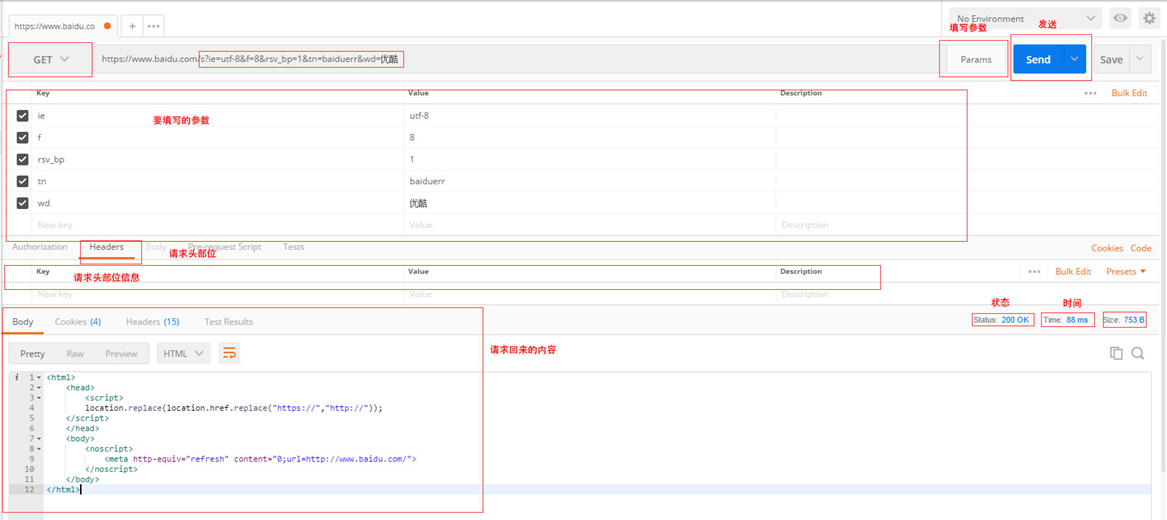Expand the Send button dropdown arrow
This screenshot has width=1167, height=520.
point(1074,60)
